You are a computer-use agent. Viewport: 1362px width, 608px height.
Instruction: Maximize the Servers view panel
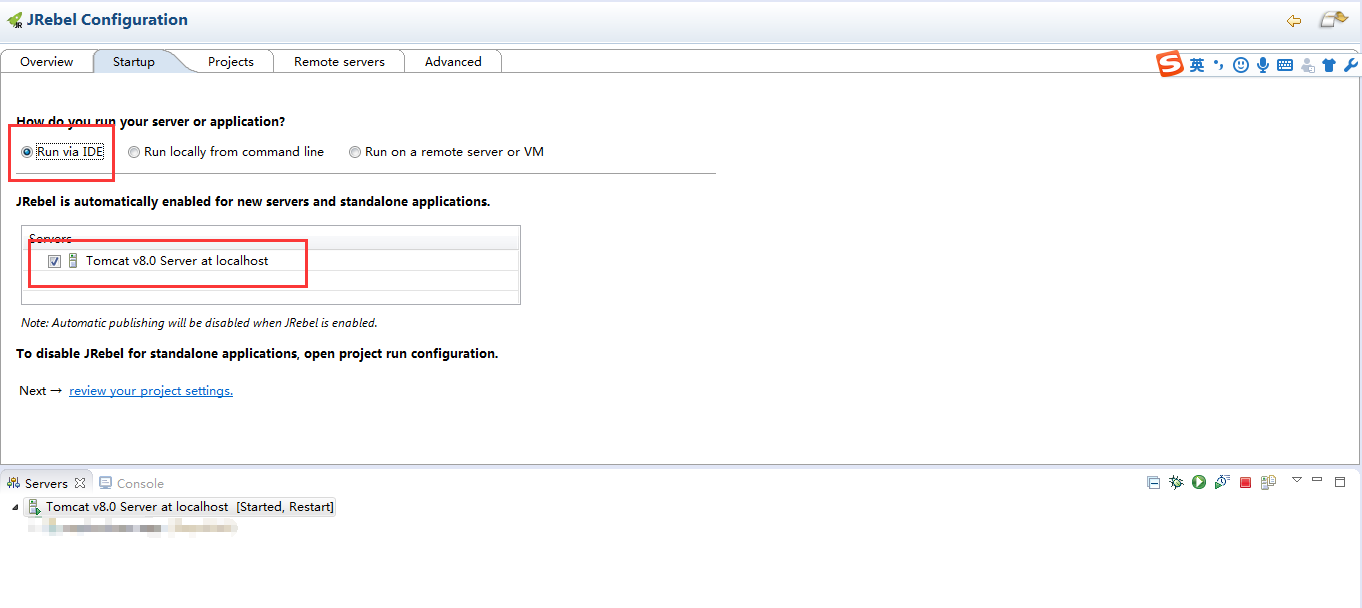[x=1340, y=481]
